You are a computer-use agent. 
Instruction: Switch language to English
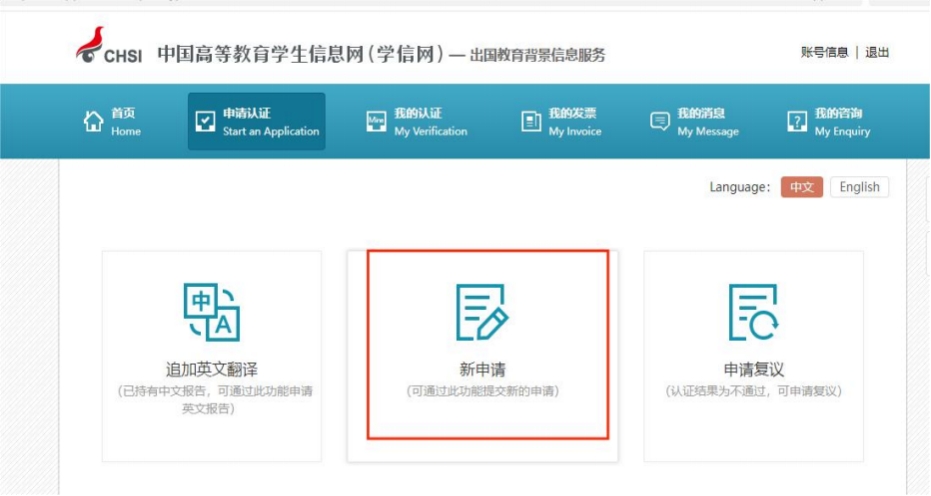point(859,187)
